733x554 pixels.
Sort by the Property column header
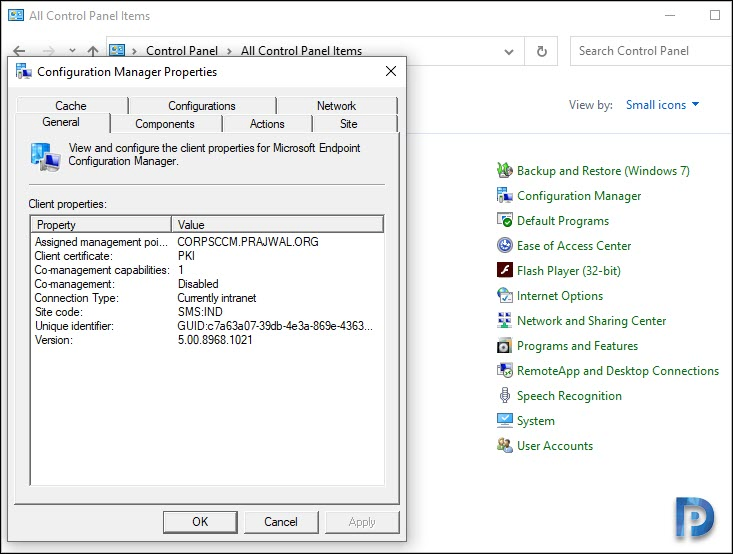[101, 224]
